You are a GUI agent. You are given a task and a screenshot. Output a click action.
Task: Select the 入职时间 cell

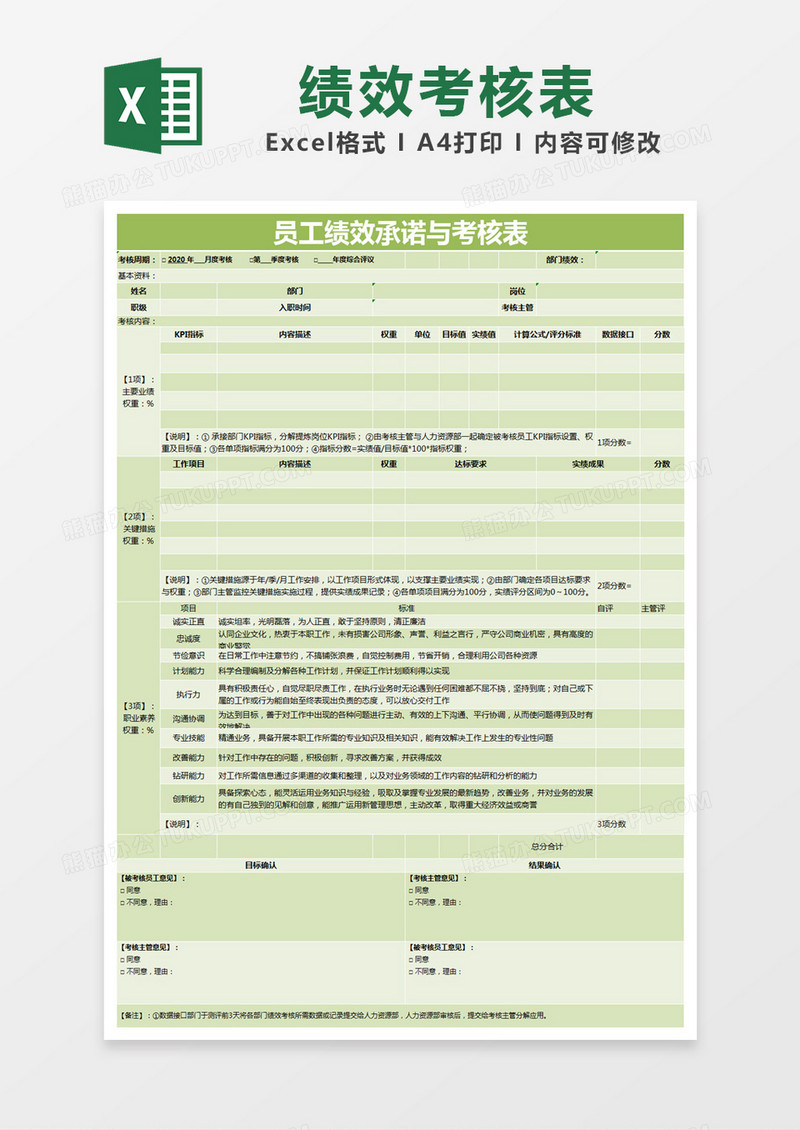[295, 308]
